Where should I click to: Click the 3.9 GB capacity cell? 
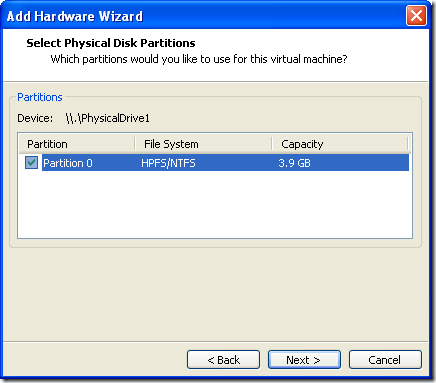(x=294, y=163)
